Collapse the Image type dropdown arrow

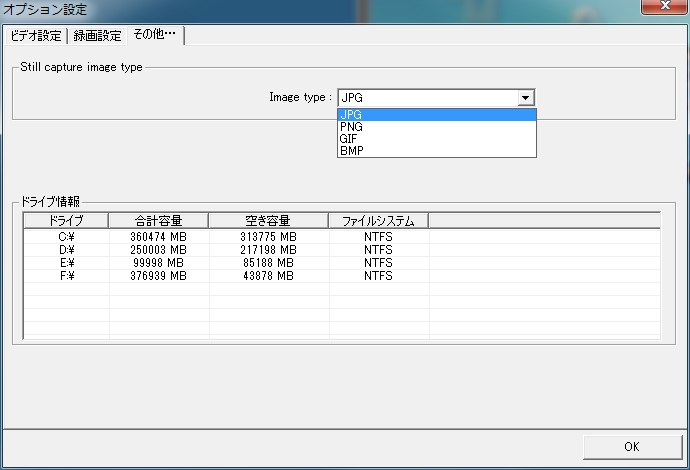click(x=526, y=98)
